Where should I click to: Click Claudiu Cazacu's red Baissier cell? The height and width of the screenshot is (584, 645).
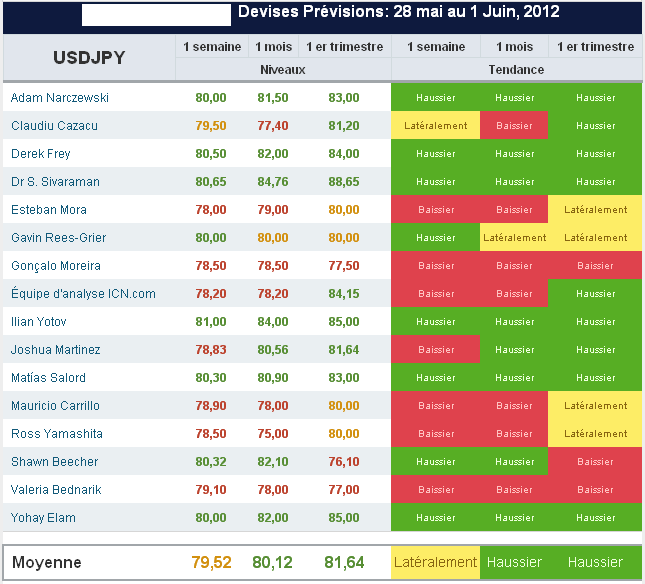514,125
